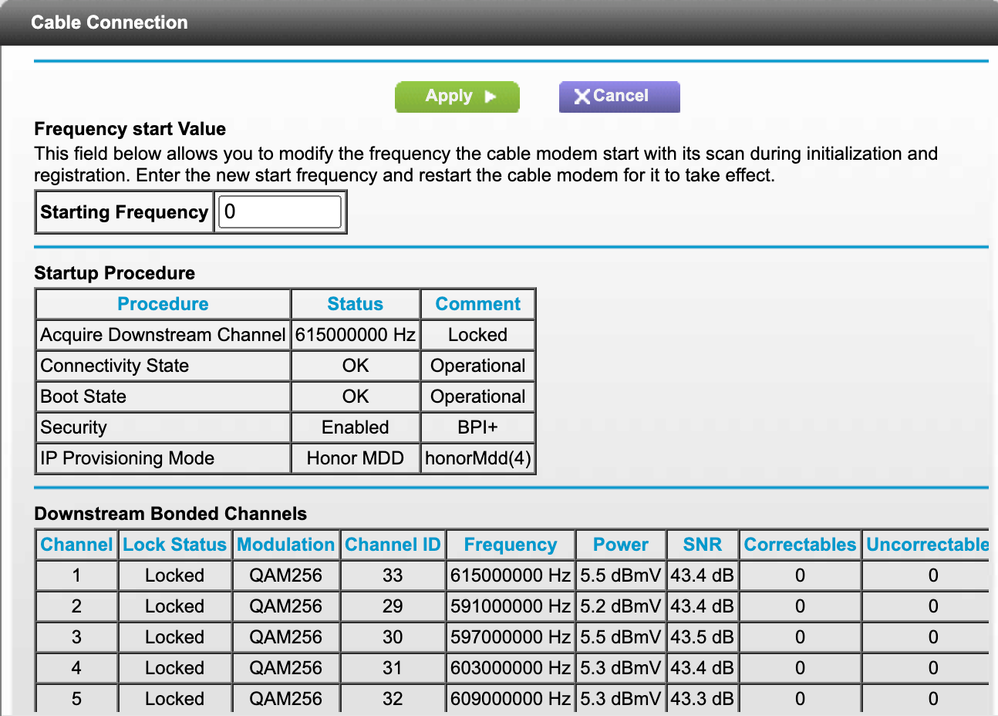Click the Modulation column header
Screen dimensions: 998x716
[286, 545]
